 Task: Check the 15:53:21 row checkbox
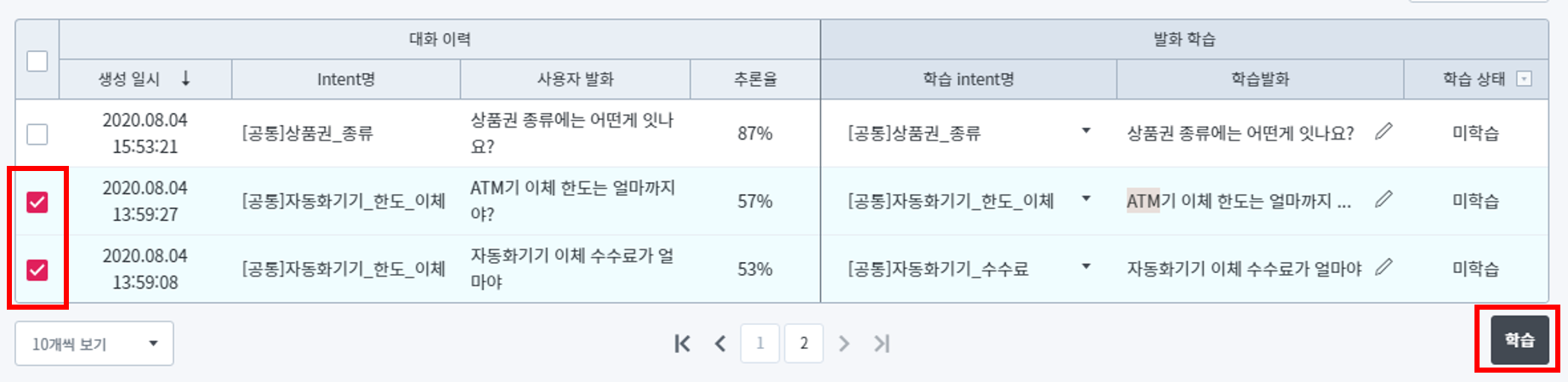37,134
